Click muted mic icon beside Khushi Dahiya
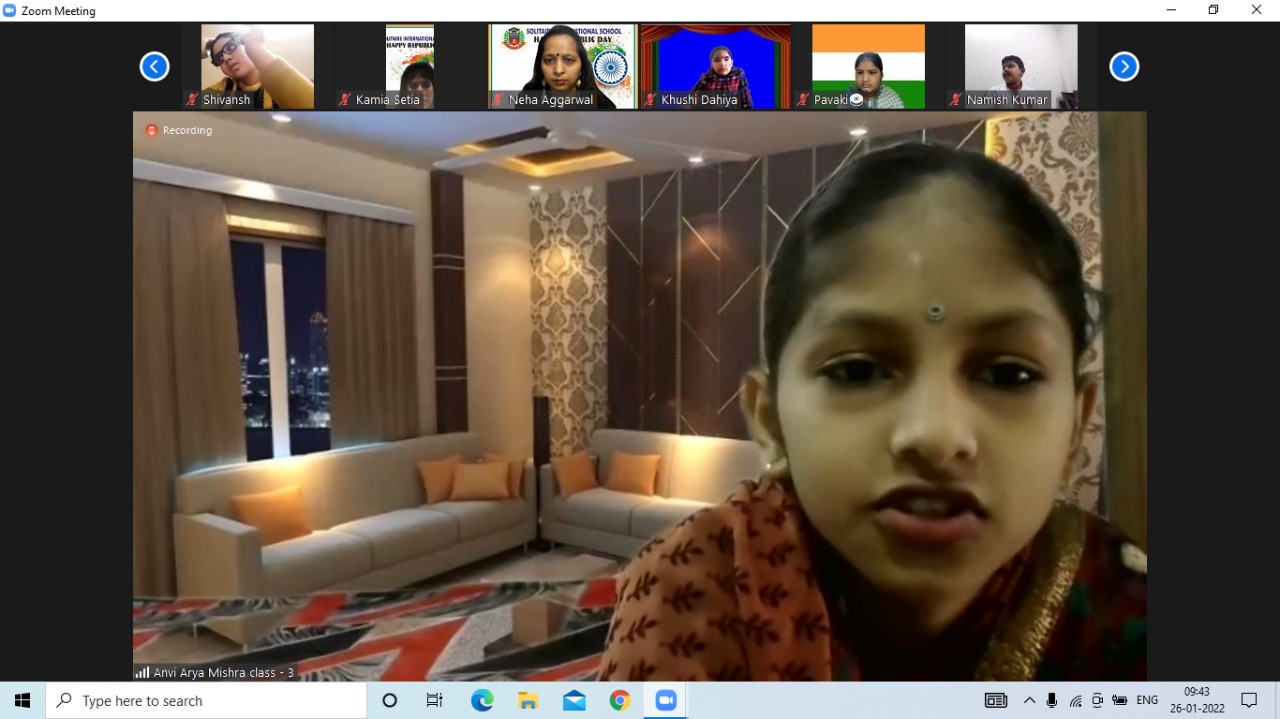The height and width of the screenshot is (719, 1280). click(x=650, y=100)
